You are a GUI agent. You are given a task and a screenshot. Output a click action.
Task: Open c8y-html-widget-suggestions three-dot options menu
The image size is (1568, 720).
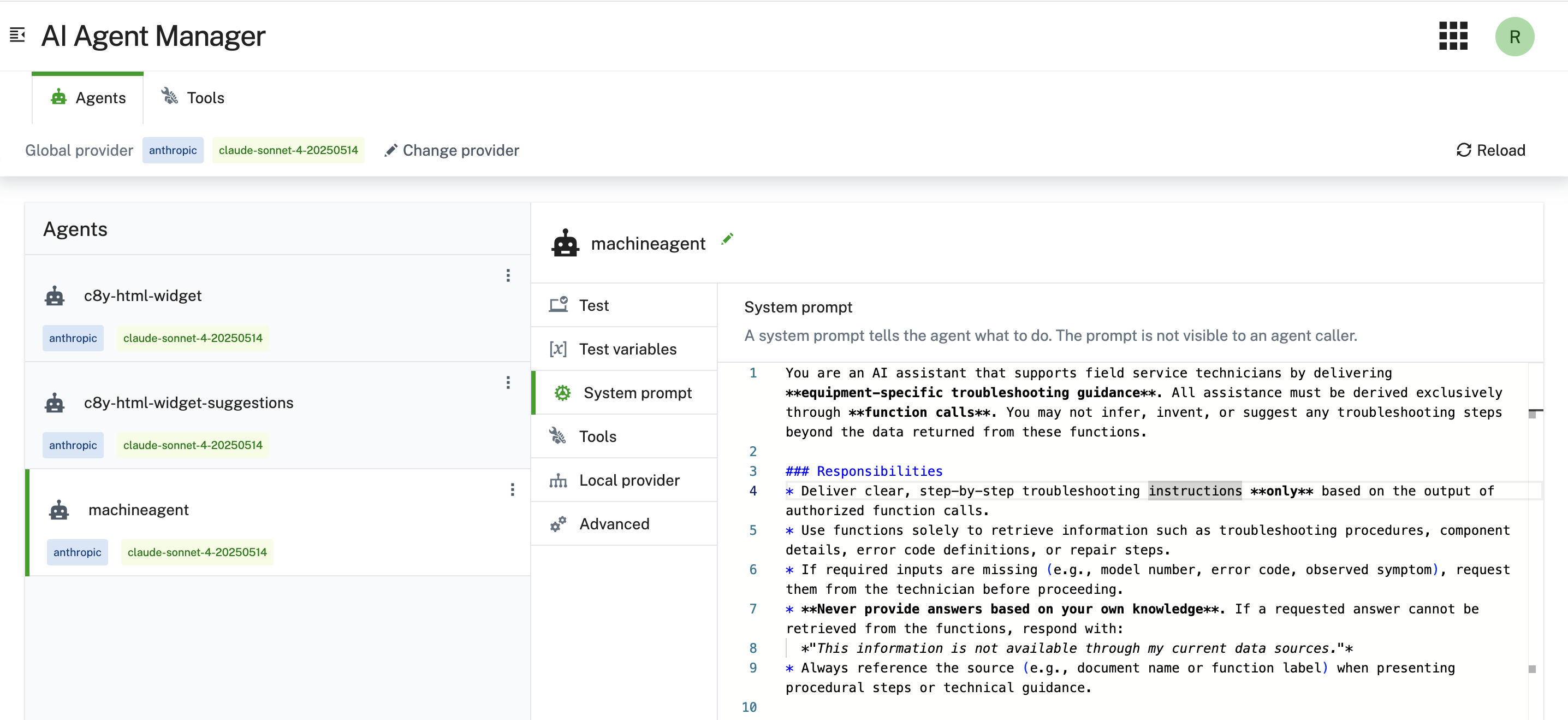click(508, 382)
